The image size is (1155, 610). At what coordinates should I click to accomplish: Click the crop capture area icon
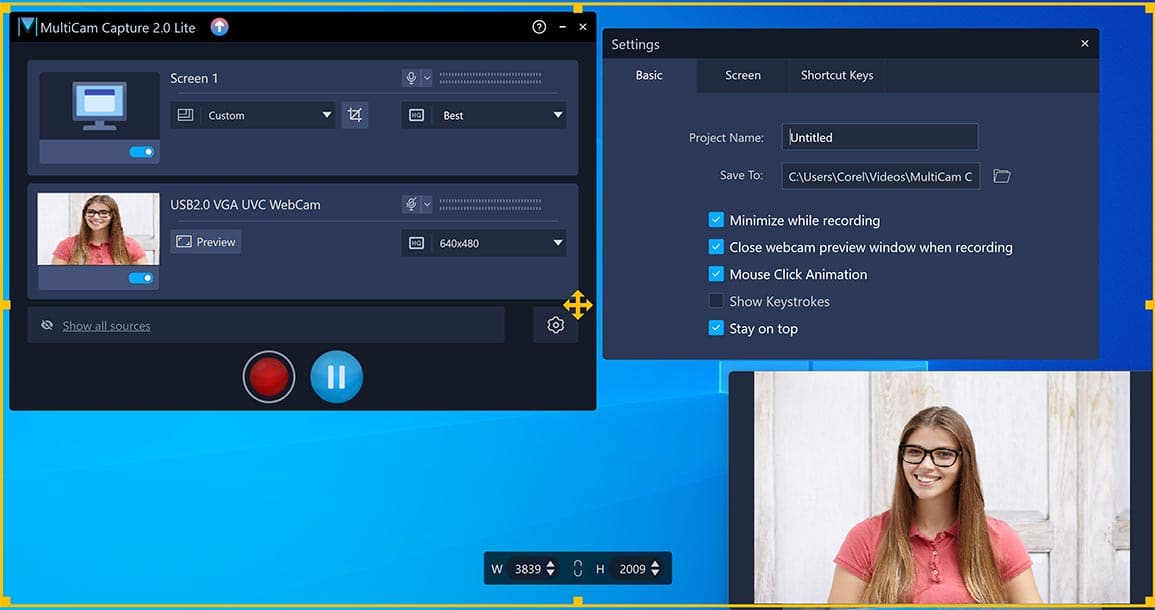click(x=354, y=115)
